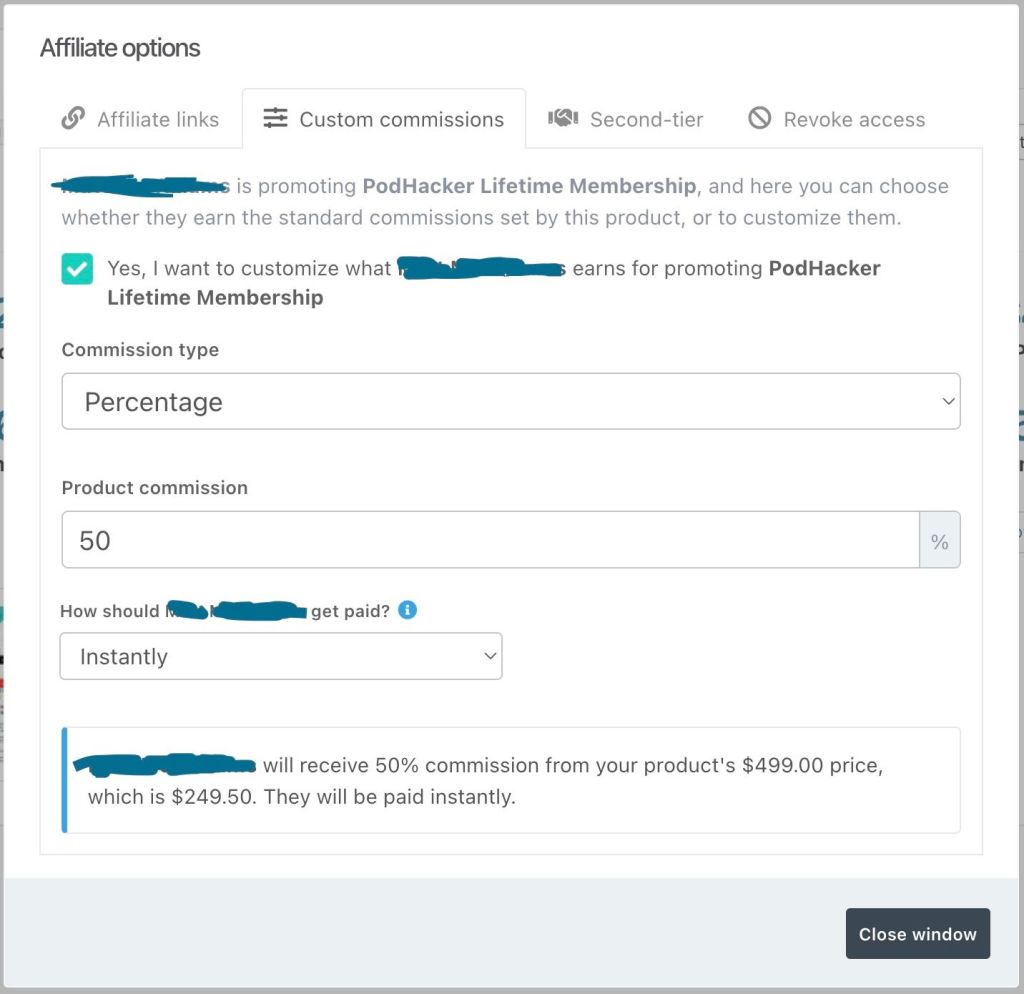Image resolution: width=1024 pixels, height=994 pixels.
Task: Click the percent symbol beside the commission field
Action: [939, 541]
